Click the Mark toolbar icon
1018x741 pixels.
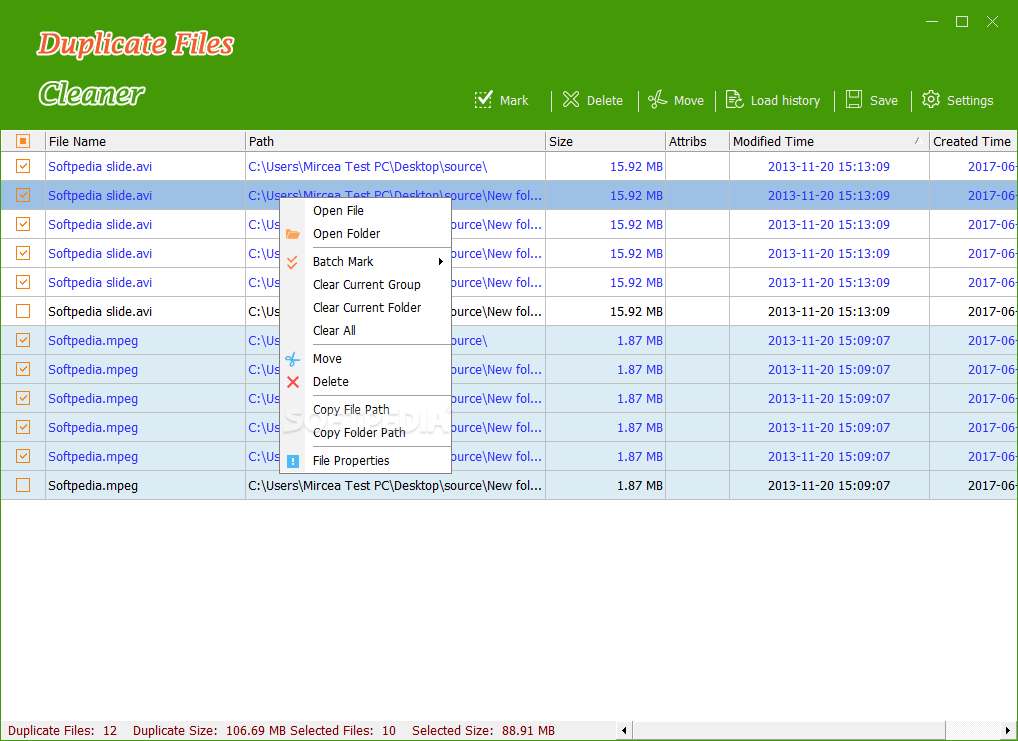click(483, 99)
